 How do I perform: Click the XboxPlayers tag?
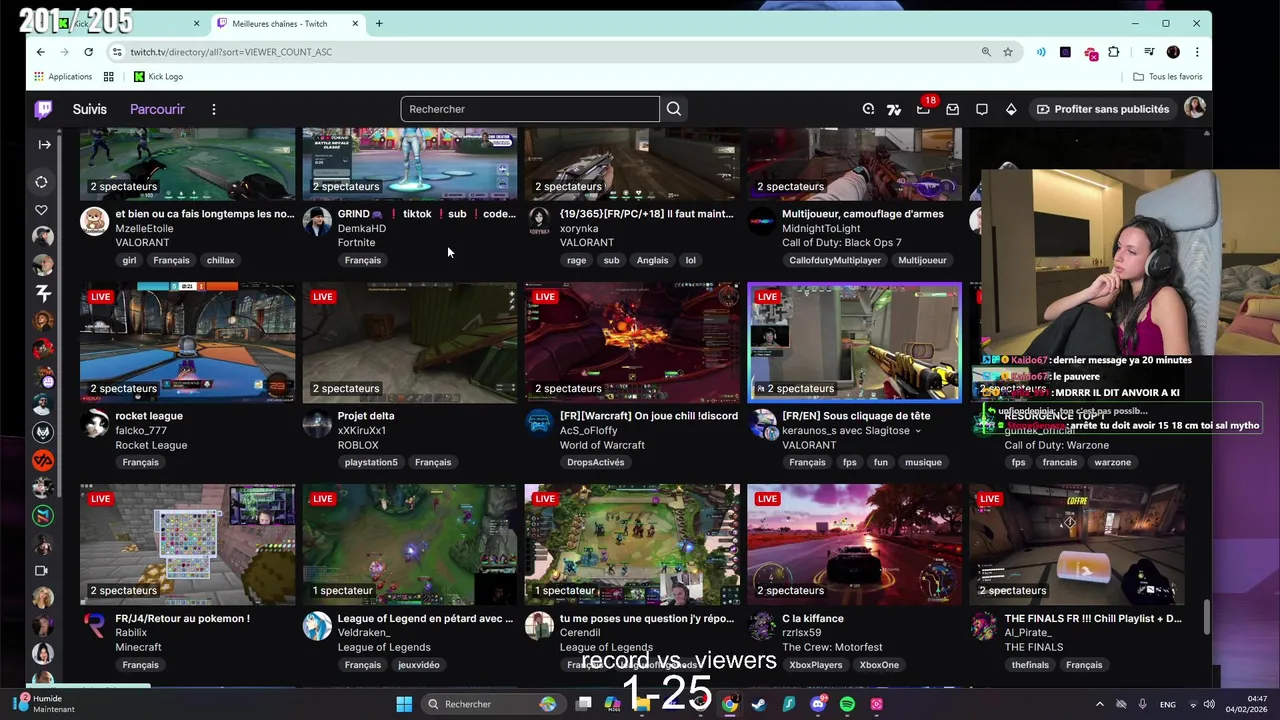(815, 665)
